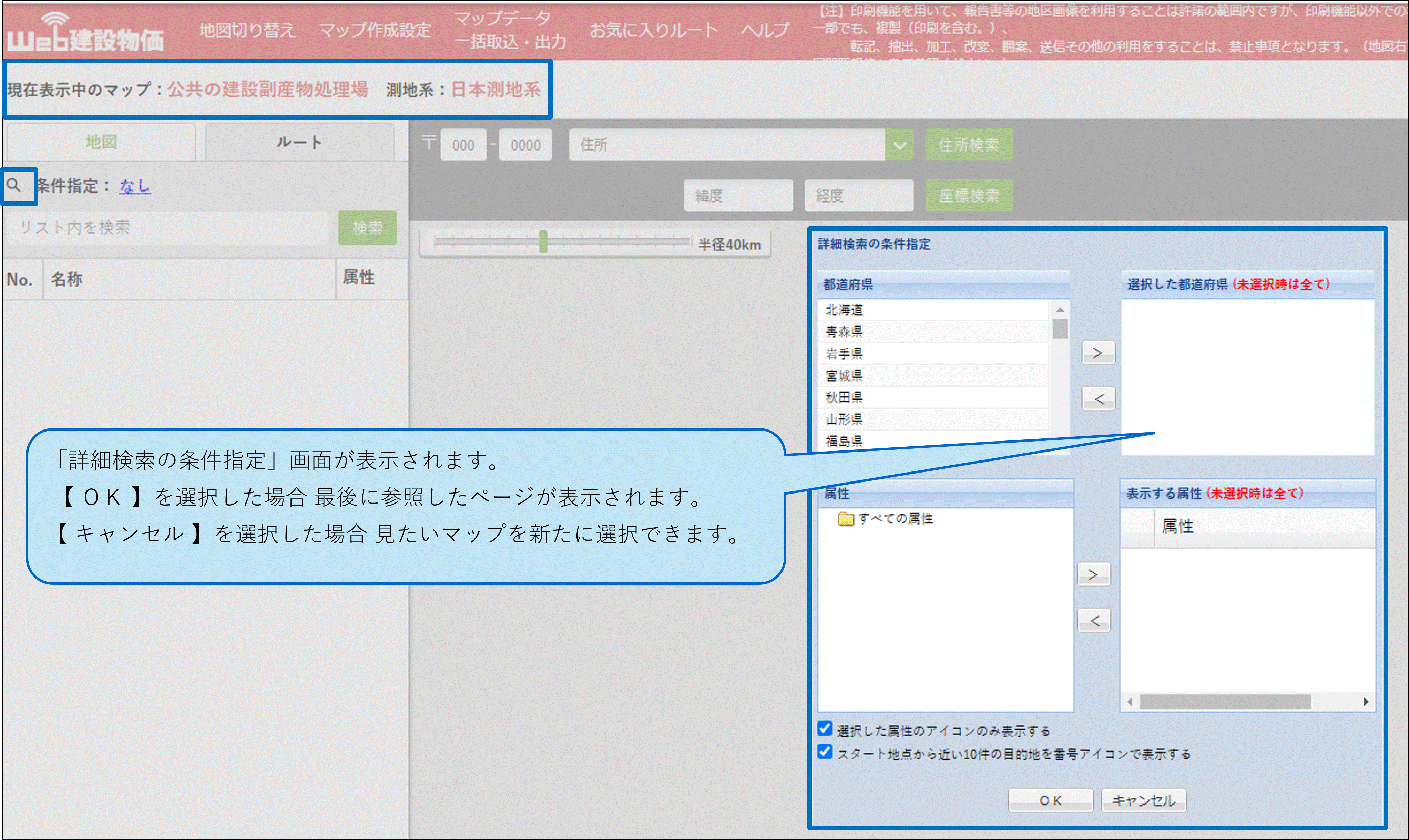Remove selected prefecture with the upper < arrow
Screen dimensions: 1409x840
click(1098, 399)
